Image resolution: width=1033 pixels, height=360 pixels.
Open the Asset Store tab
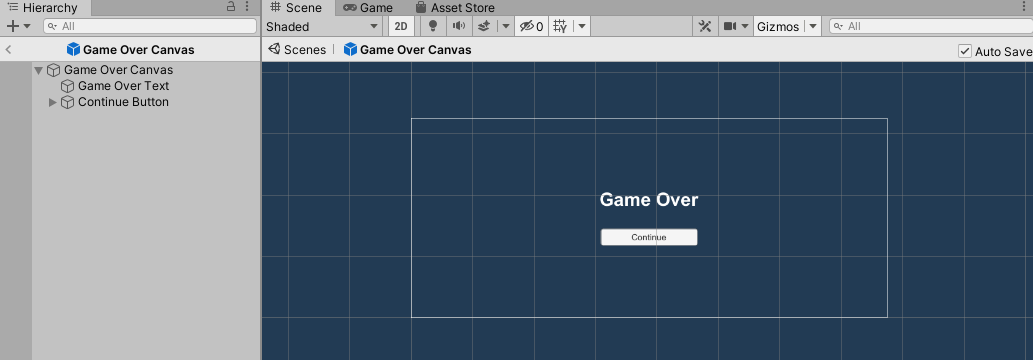click(455, 8)
